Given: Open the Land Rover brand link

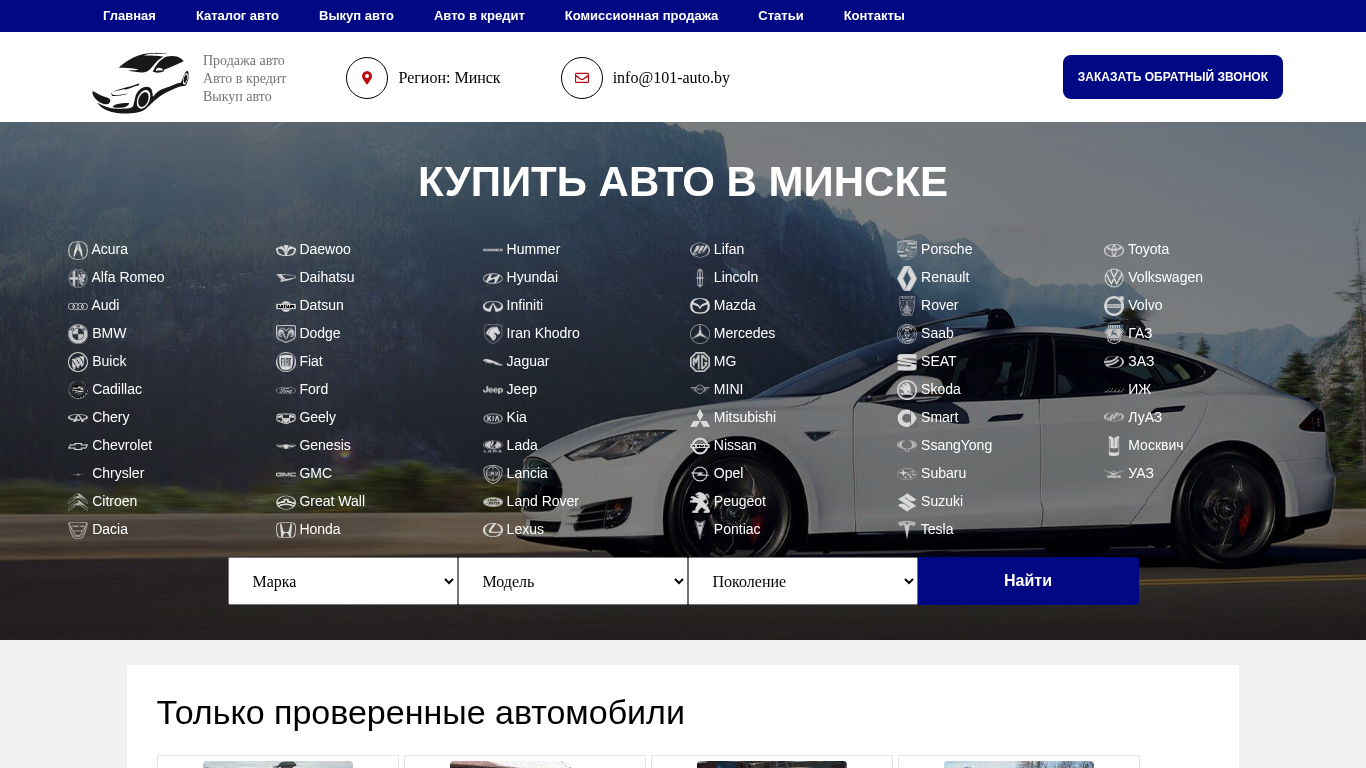Looking at the screenshot, I should tap(542, 502).
